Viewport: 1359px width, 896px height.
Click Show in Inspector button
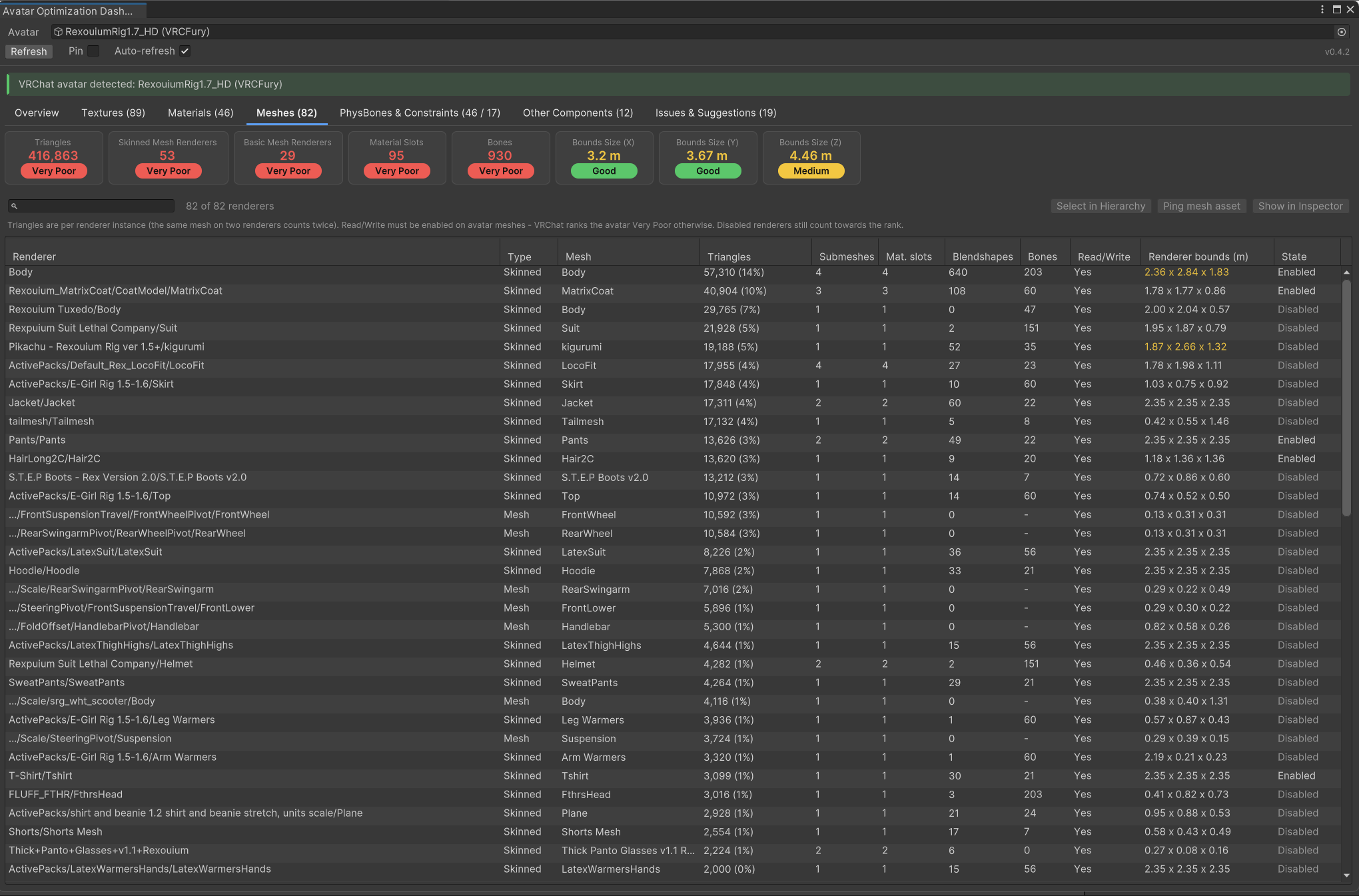(x=1300, y=206)
